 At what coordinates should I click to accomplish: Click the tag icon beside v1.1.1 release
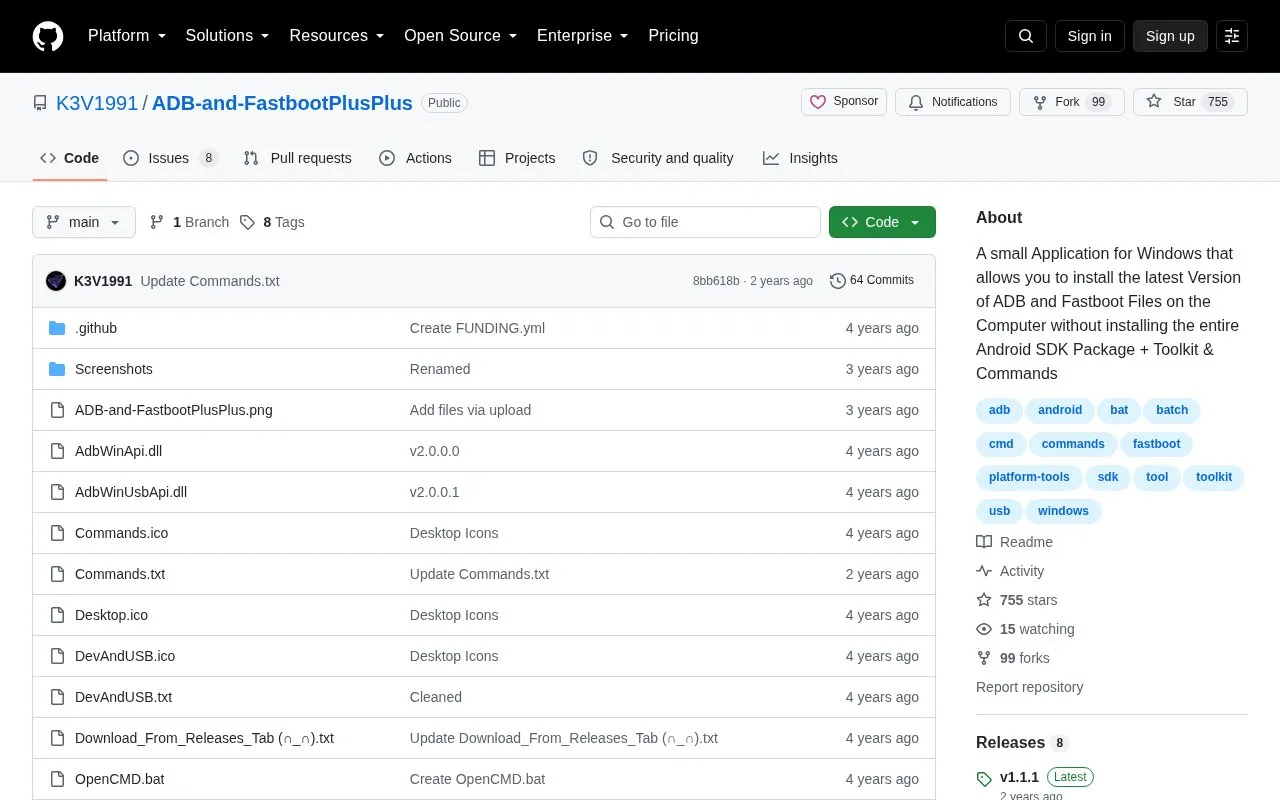point(984,778)
